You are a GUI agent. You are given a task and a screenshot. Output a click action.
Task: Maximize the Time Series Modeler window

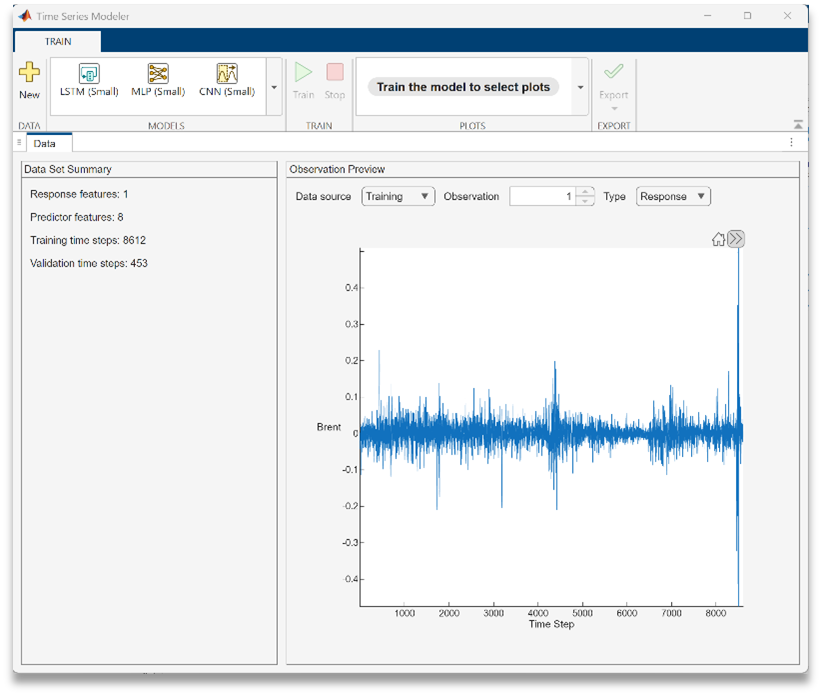tap(748, 16)
